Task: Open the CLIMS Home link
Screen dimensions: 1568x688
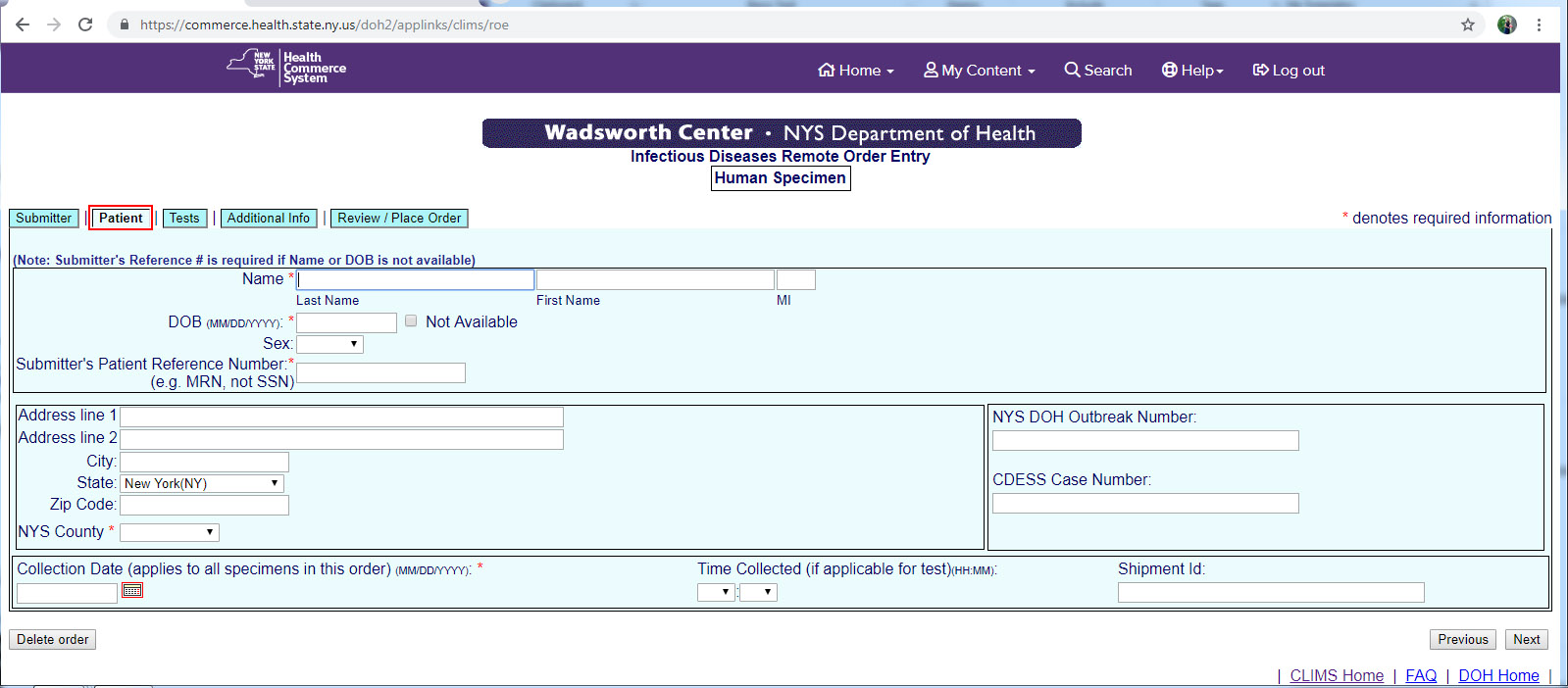Action: (1337, 675)
